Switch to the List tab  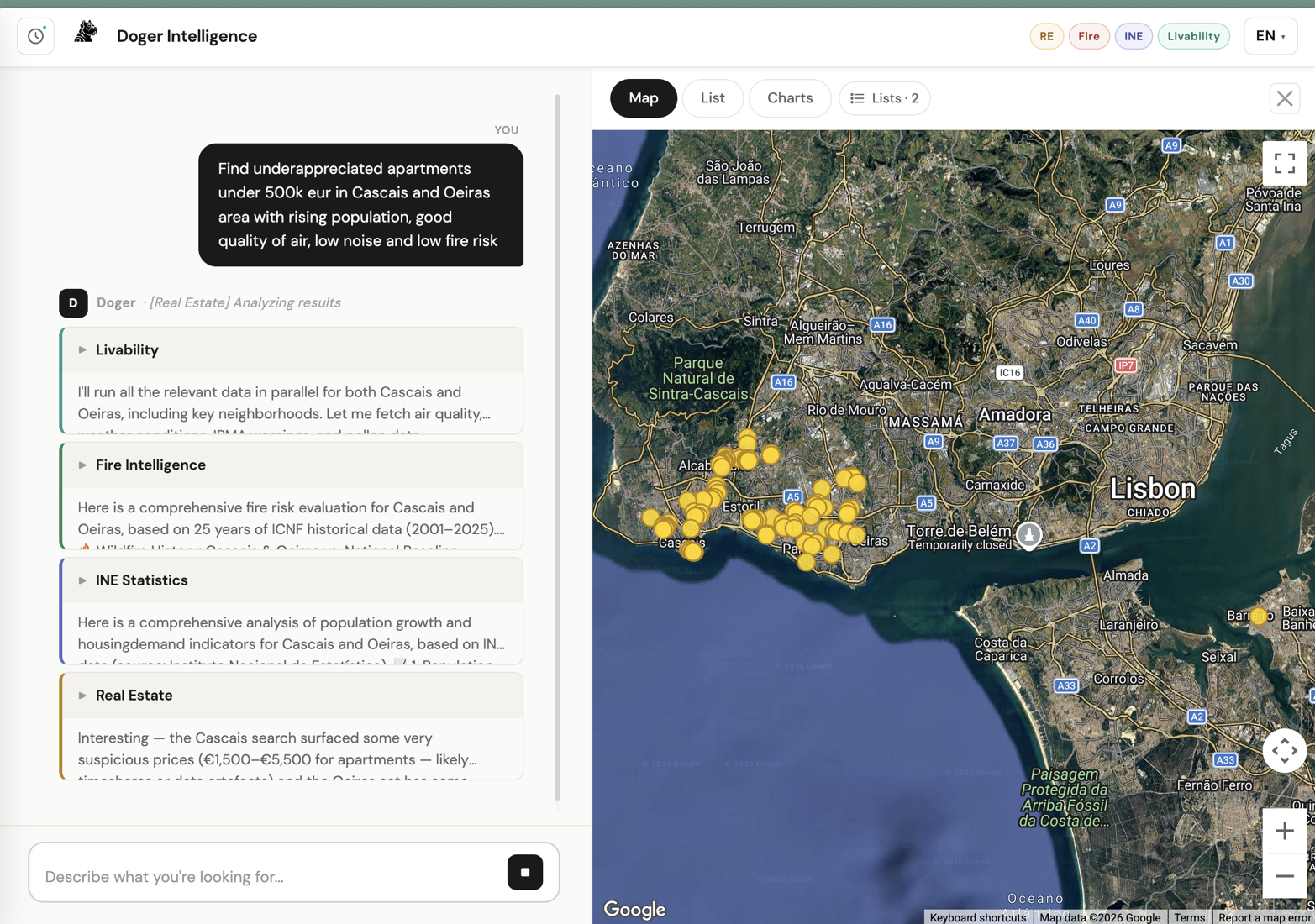713,98
